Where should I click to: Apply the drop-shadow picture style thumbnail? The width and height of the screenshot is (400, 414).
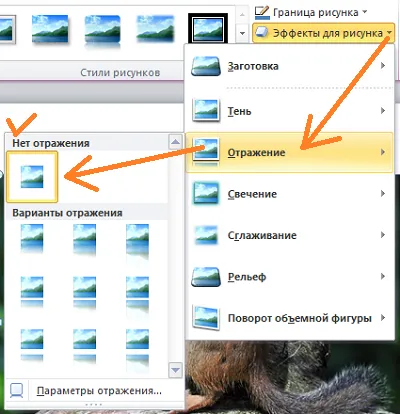50,29
